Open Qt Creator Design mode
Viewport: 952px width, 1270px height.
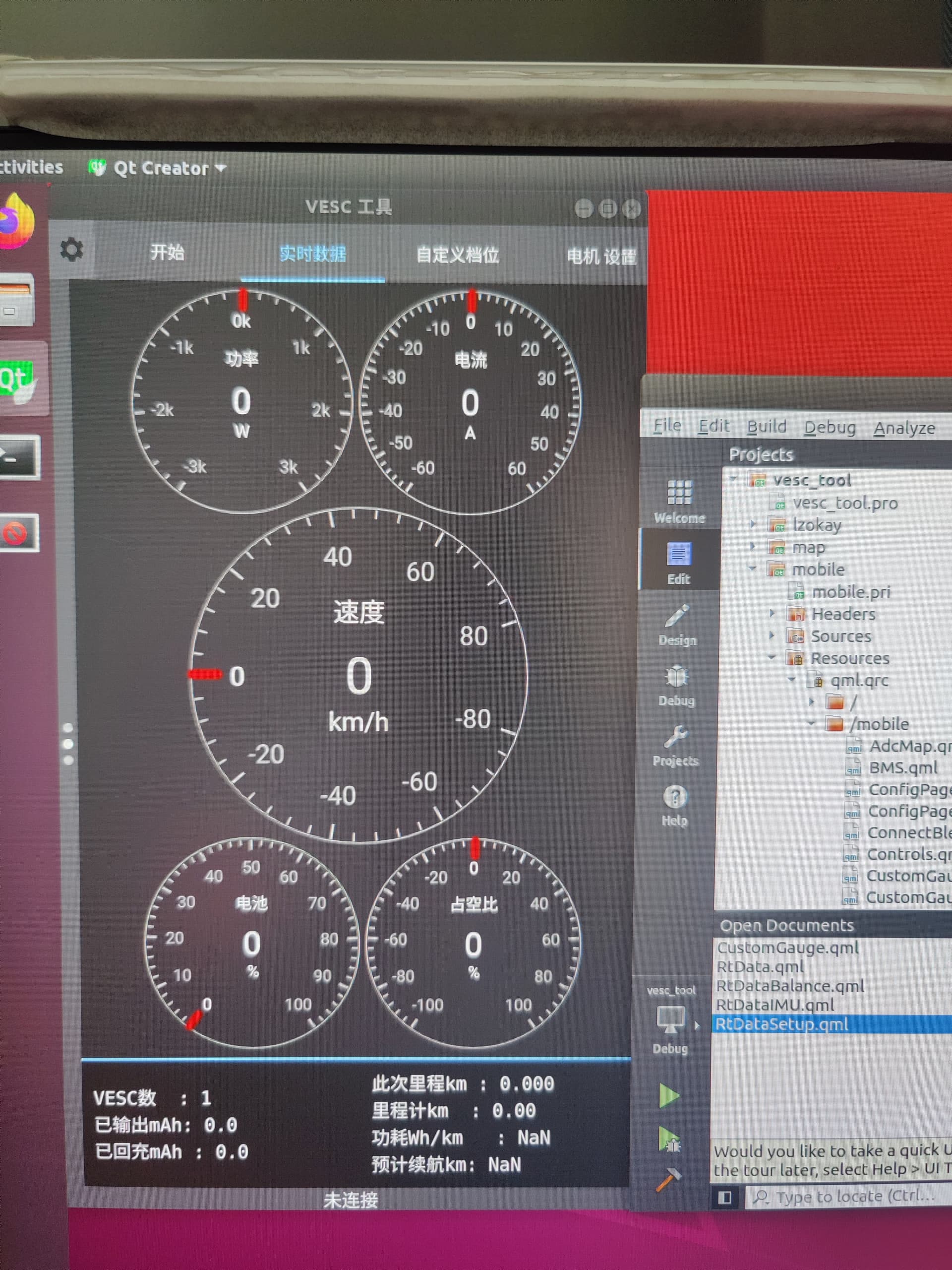(678, 624)
